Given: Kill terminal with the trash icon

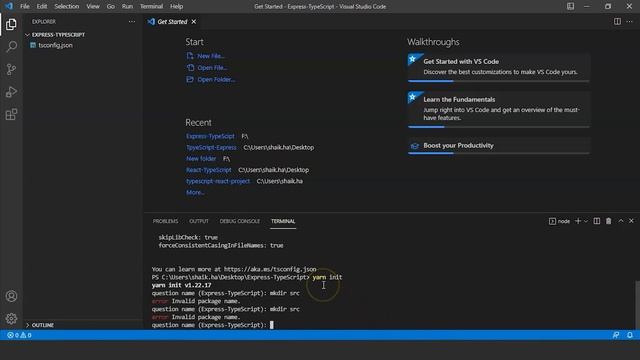Looking at the screenshot, I should pyautogui.click(x=609, y=221).
